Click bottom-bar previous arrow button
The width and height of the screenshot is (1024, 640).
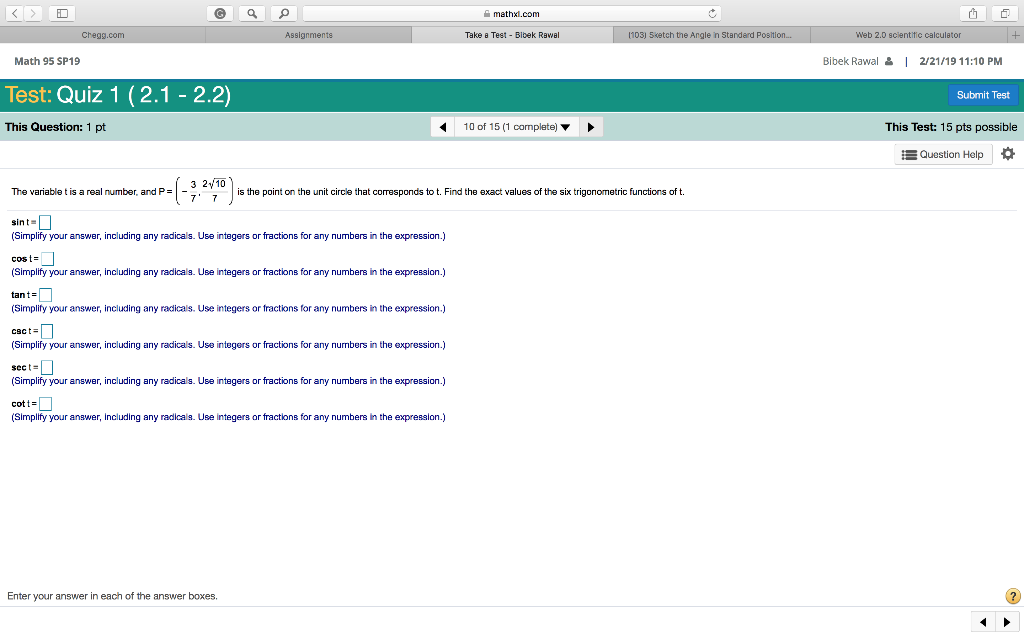[x=983, y=622]
